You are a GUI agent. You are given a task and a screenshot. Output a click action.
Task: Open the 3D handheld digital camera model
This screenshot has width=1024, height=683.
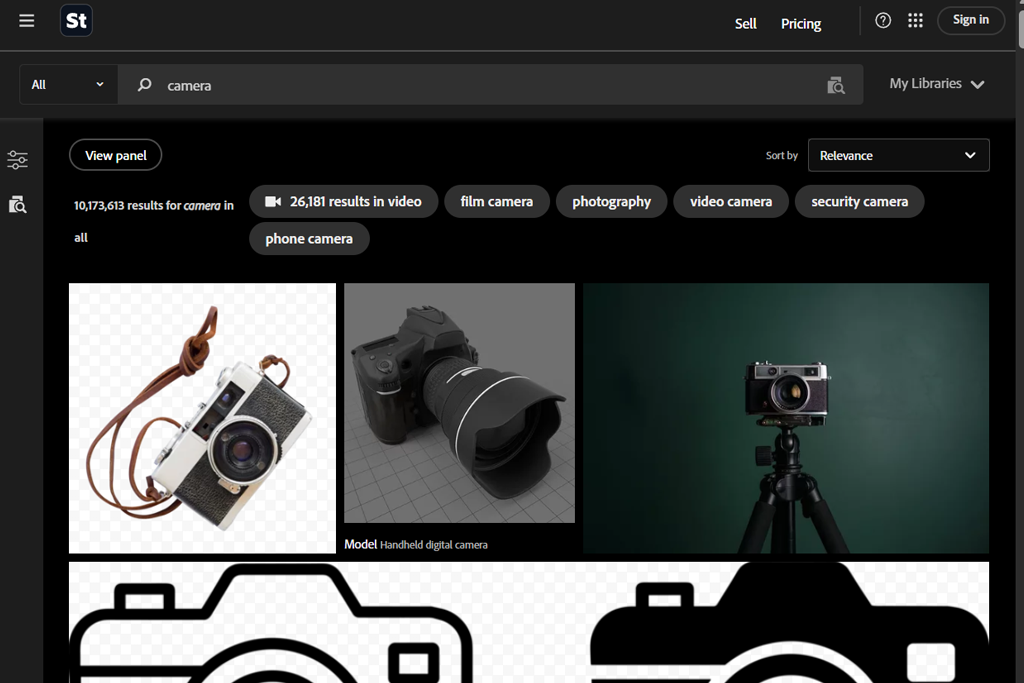click(x=460, y=403)
